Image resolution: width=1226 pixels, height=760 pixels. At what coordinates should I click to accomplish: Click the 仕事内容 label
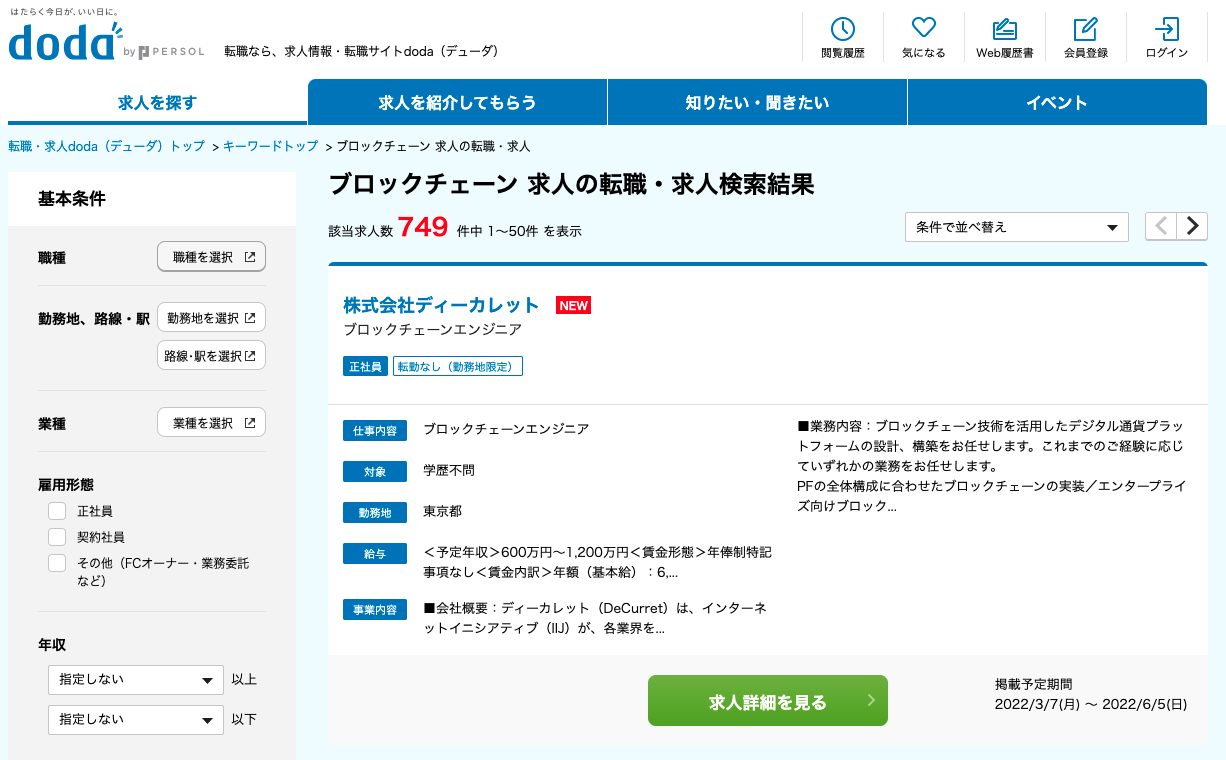coord(375,431)
